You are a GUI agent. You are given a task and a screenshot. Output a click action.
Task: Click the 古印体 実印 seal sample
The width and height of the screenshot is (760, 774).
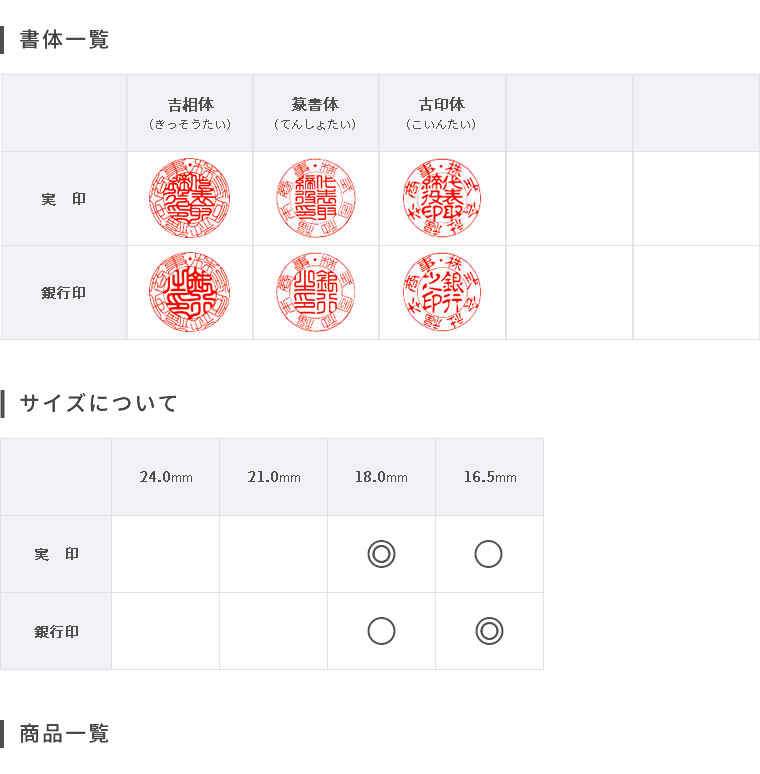442,198
